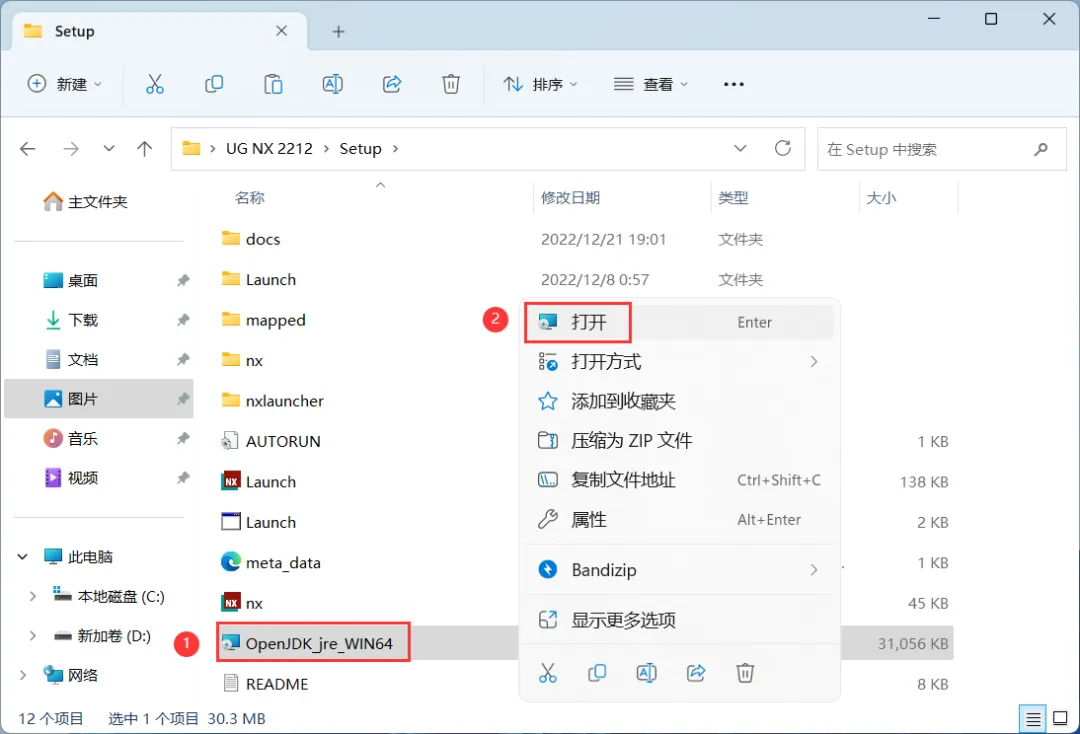Open recent locations dropdown chevron

109,149
